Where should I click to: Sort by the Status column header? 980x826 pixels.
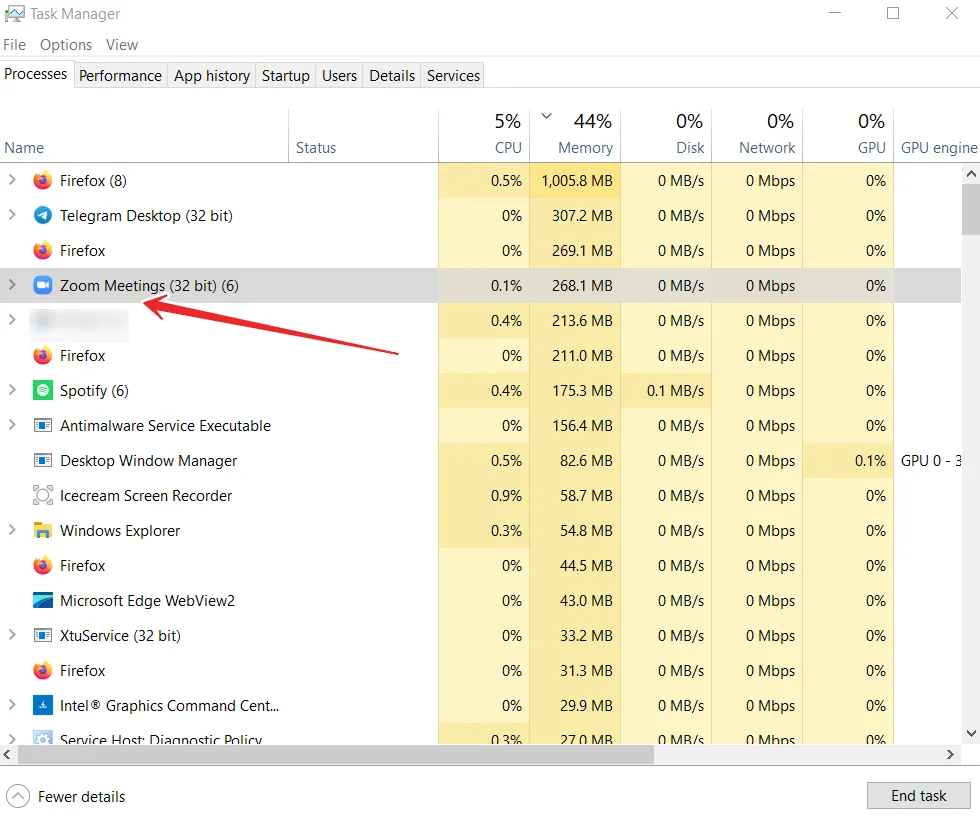[x=363, y=136]
